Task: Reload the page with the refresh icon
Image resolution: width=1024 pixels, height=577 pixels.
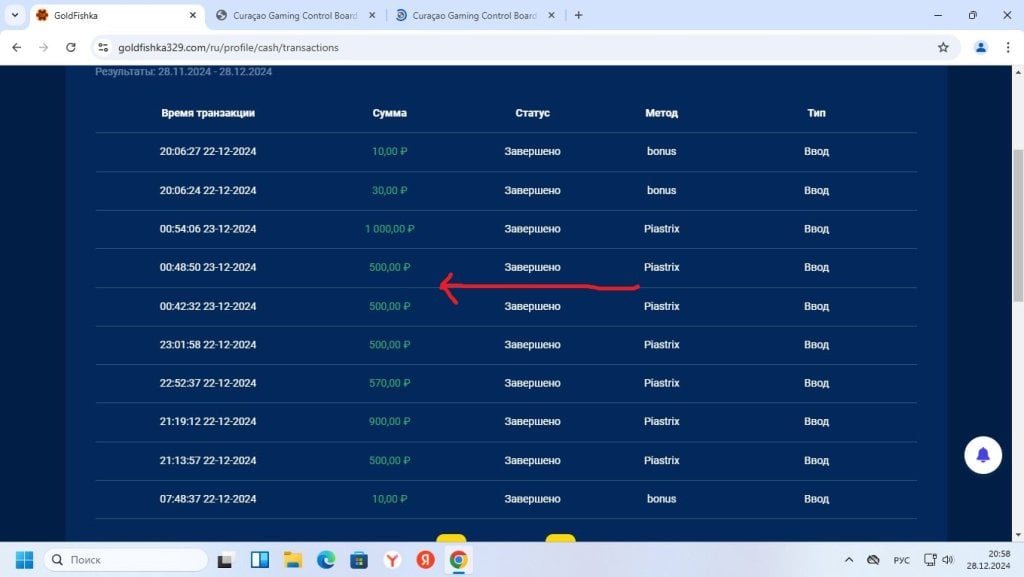Action: point(71,47)
